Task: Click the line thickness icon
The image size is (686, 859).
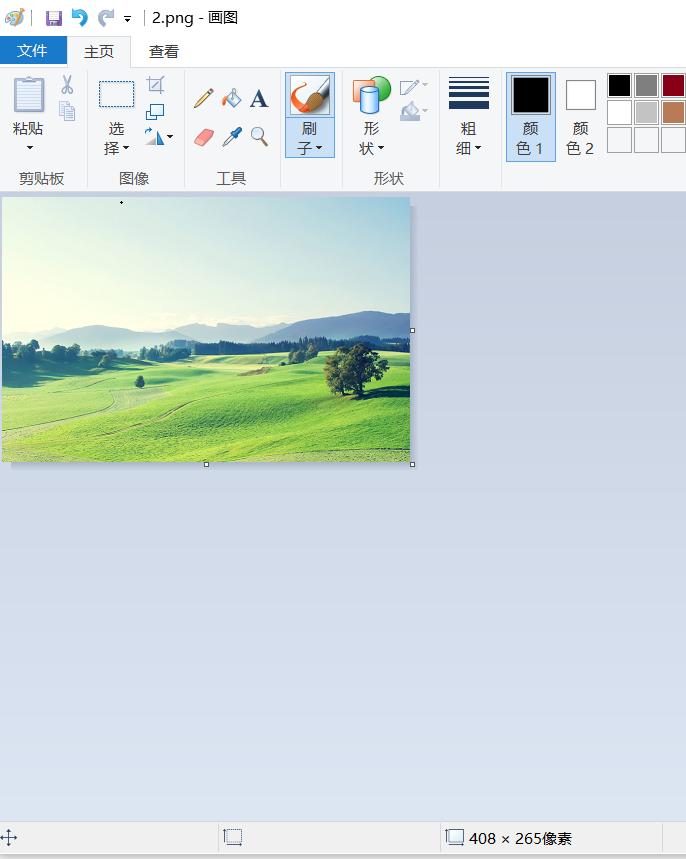Action: coord(468,93)
